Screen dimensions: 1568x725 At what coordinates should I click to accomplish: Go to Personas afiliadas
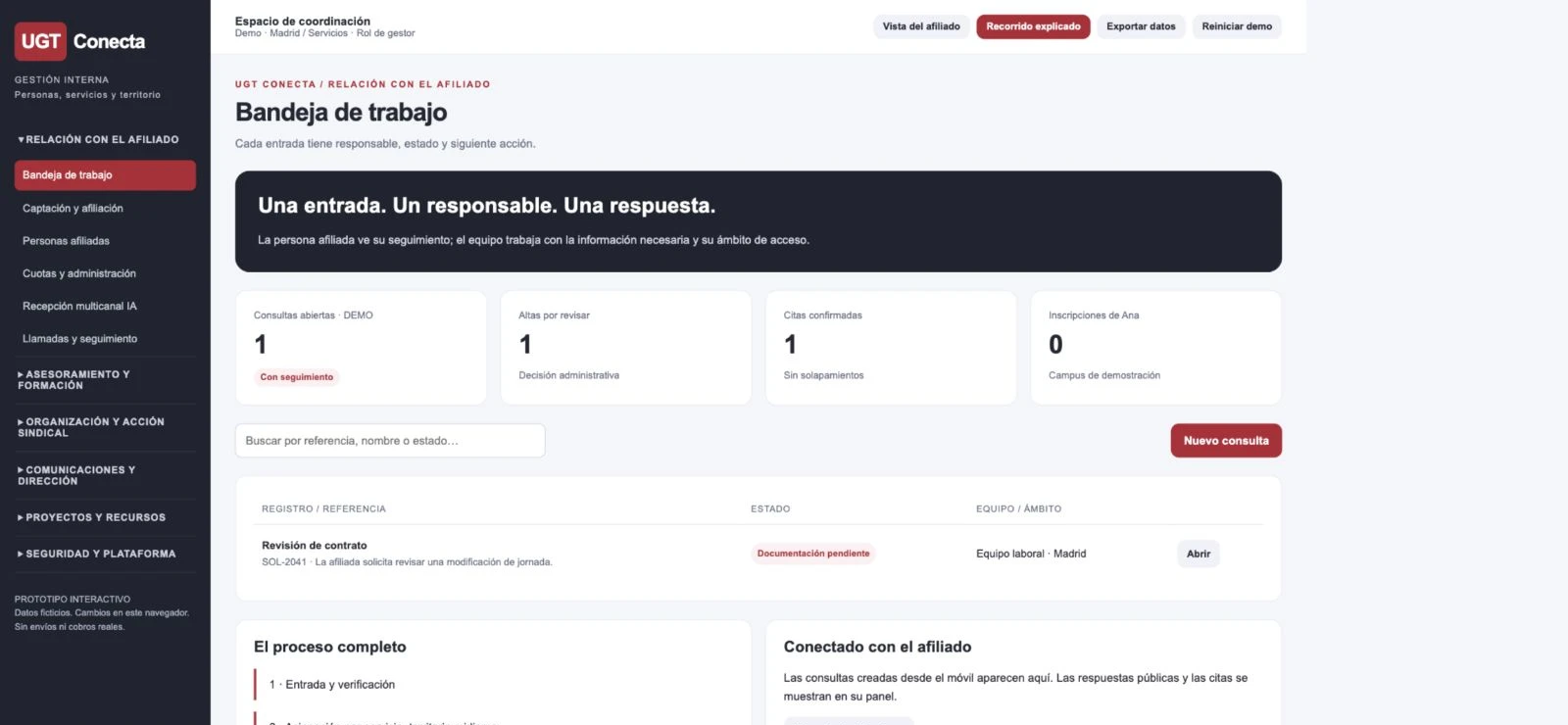coord(105,241)
